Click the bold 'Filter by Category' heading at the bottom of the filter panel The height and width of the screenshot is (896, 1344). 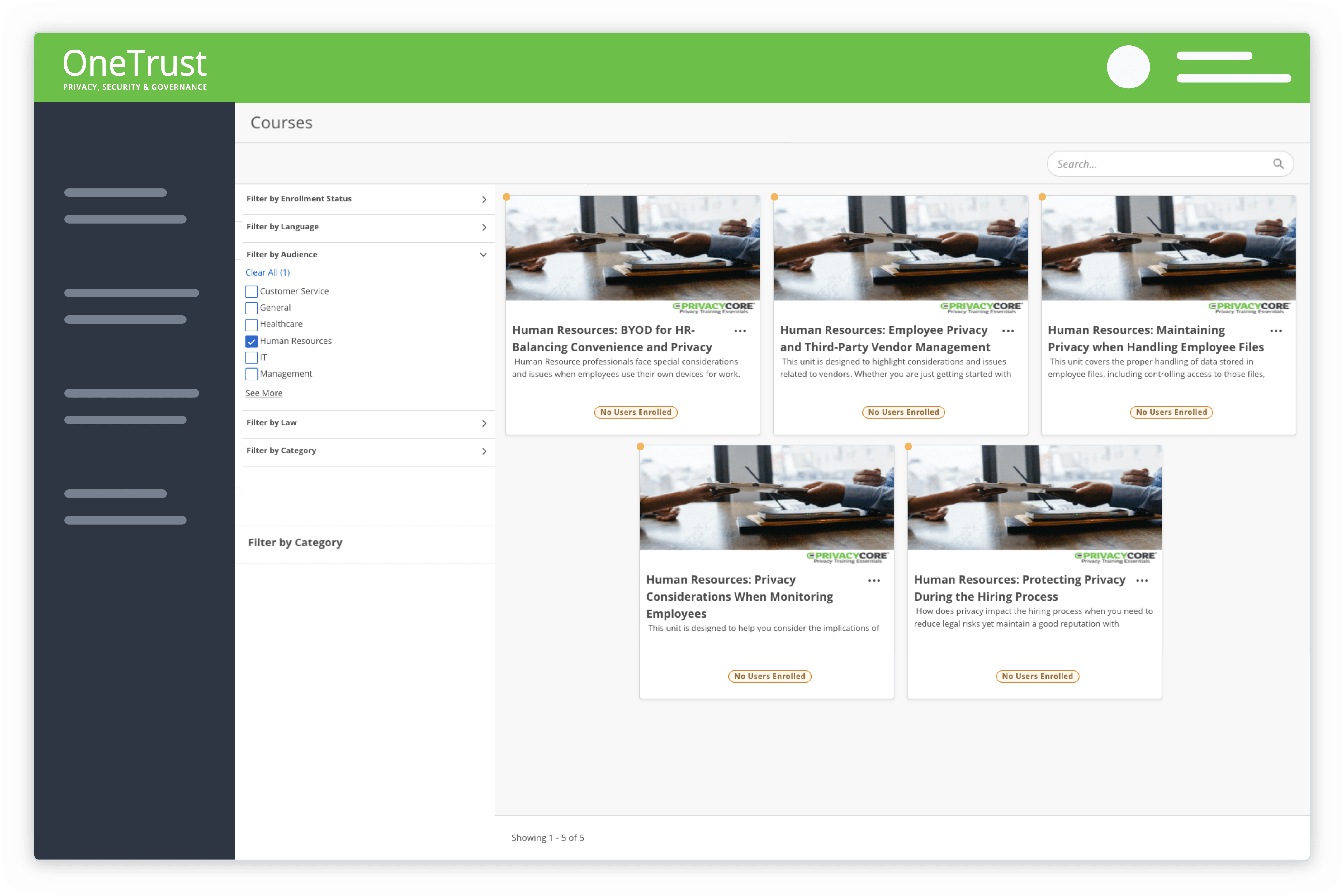click(x=296, y=542)
